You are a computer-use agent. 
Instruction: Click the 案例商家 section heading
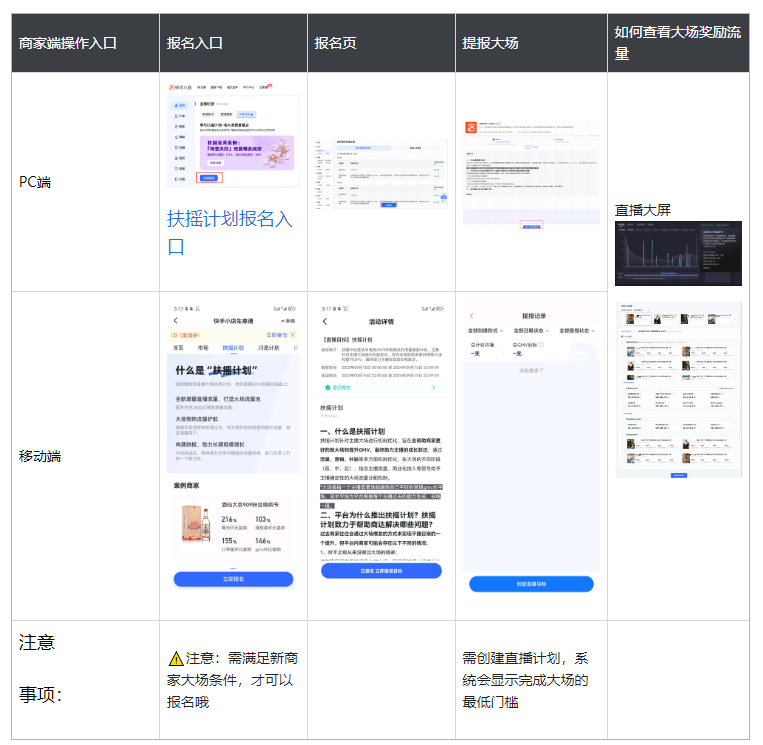pos(186,485)
